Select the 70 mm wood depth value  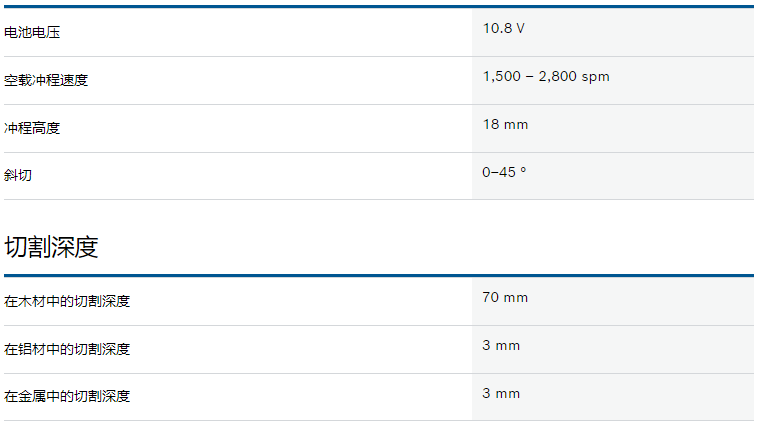505,297
